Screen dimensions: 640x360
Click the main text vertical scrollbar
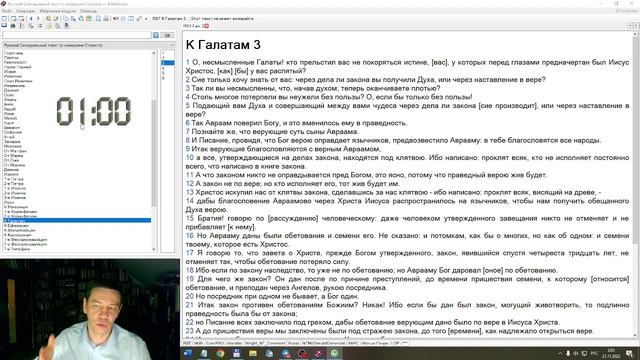click(635, 141)
